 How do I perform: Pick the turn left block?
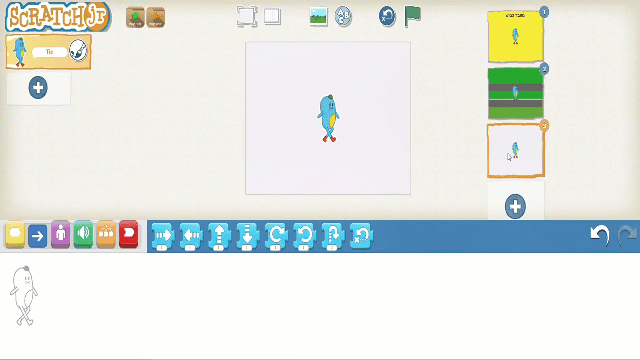coord(304,236)
